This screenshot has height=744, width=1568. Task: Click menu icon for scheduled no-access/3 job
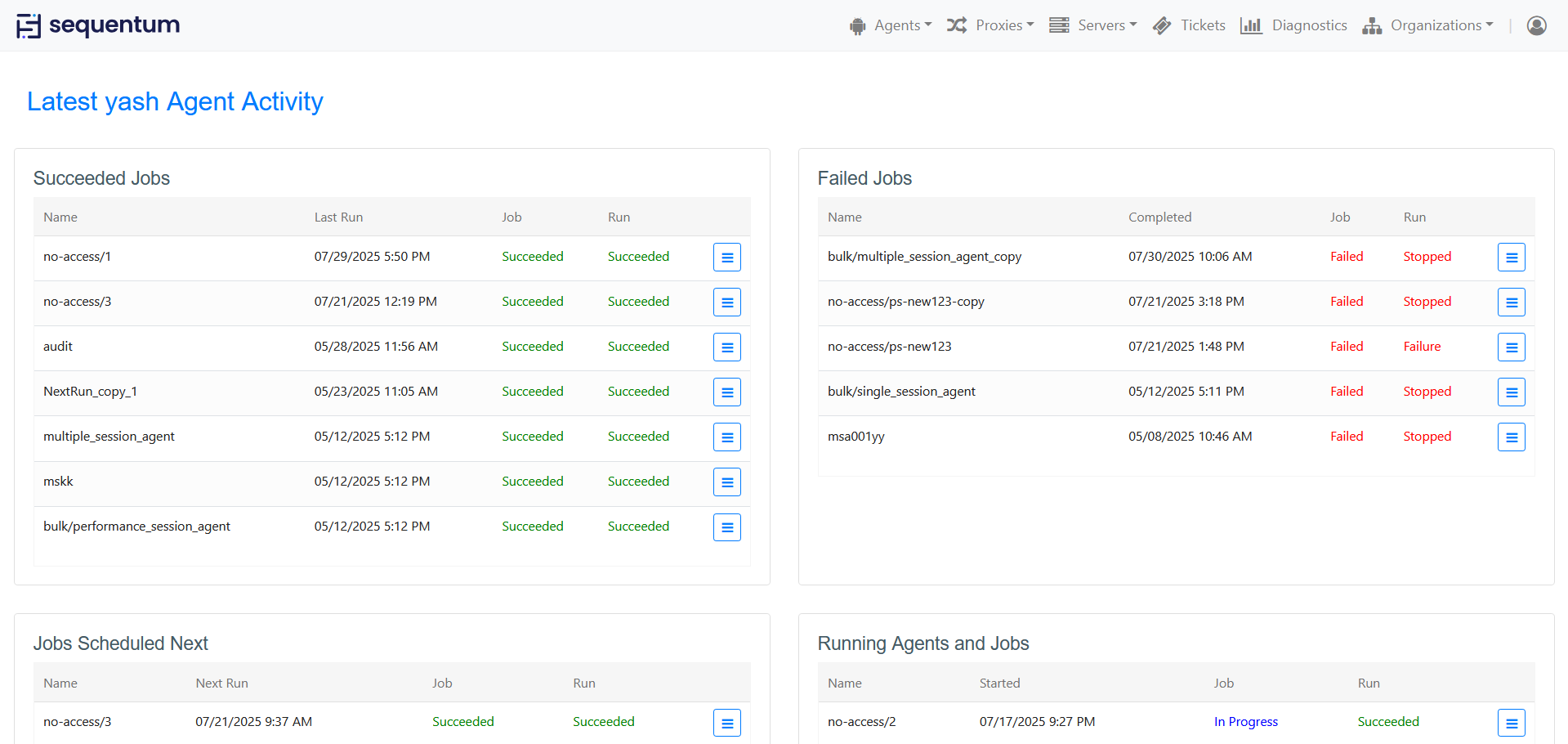click(x=726, y=723)
